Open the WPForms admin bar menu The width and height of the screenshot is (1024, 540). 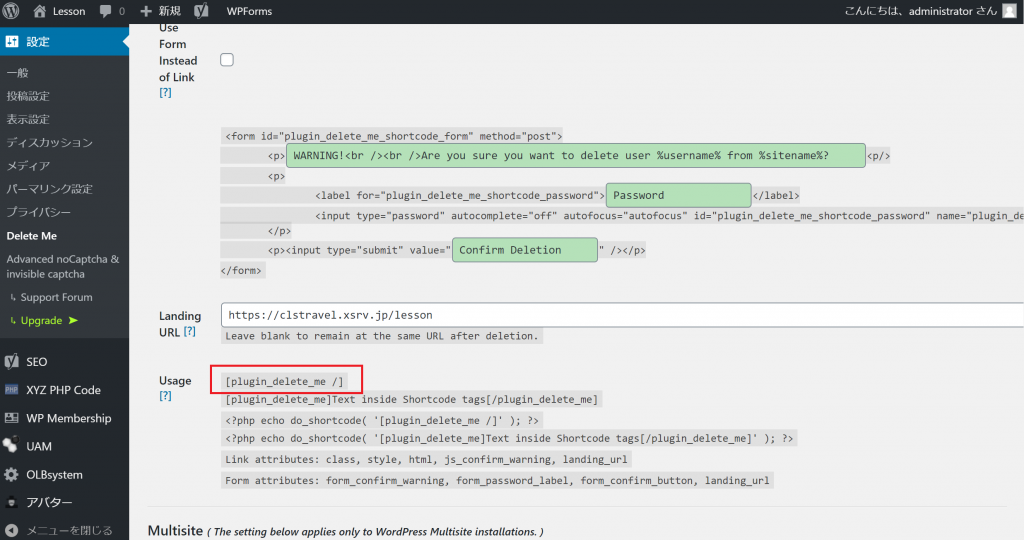[x=249, y=11]
